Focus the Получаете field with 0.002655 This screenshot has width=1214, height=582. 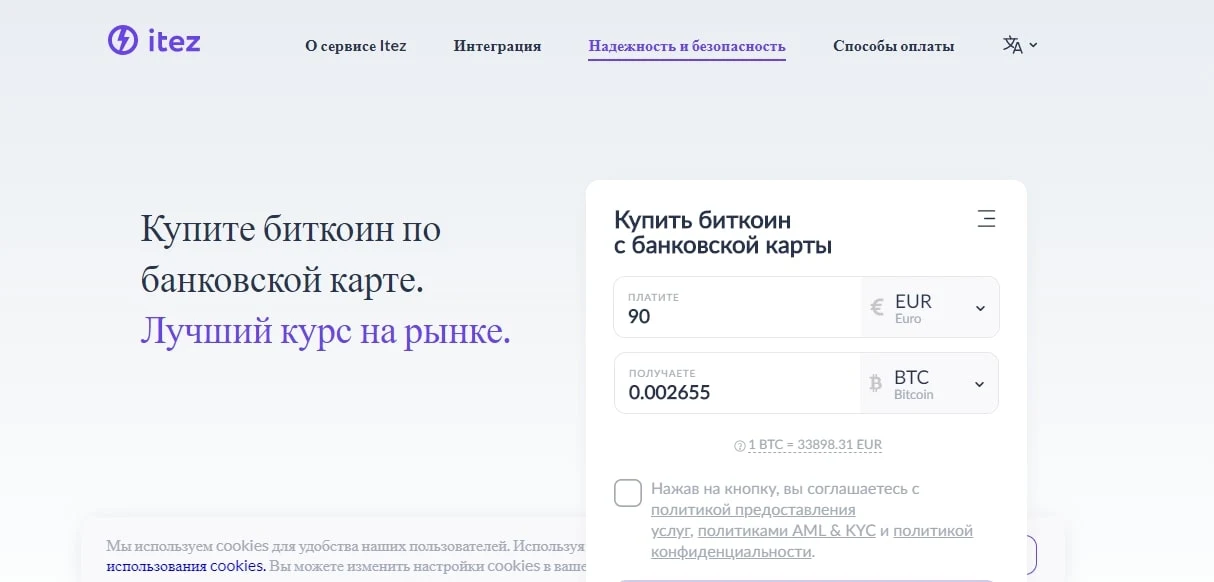pyautogui.click(x=737, y=383)
